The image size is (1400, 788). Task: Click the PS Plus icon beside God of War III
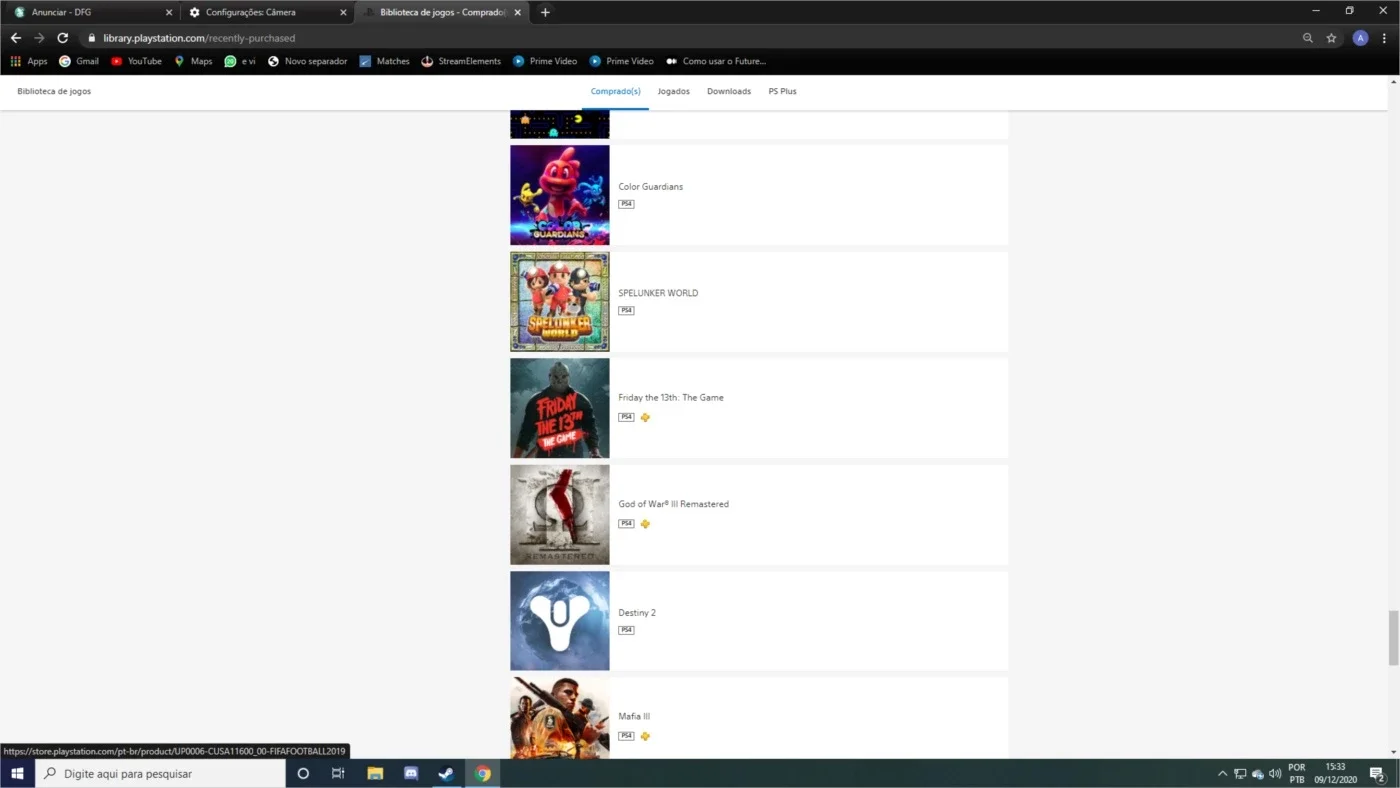(x=645, y=524)
